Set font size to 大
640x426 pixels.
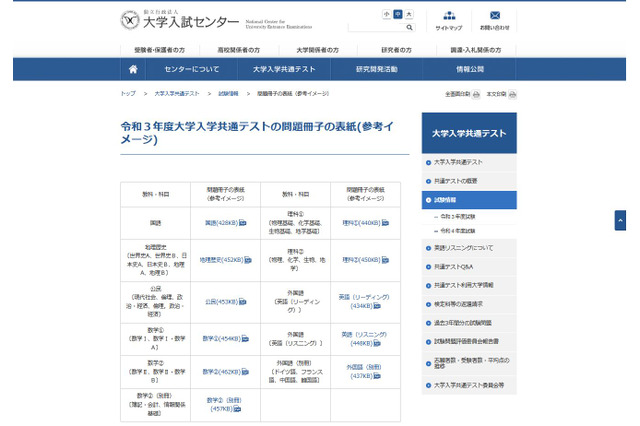click(x=409, y=14)
